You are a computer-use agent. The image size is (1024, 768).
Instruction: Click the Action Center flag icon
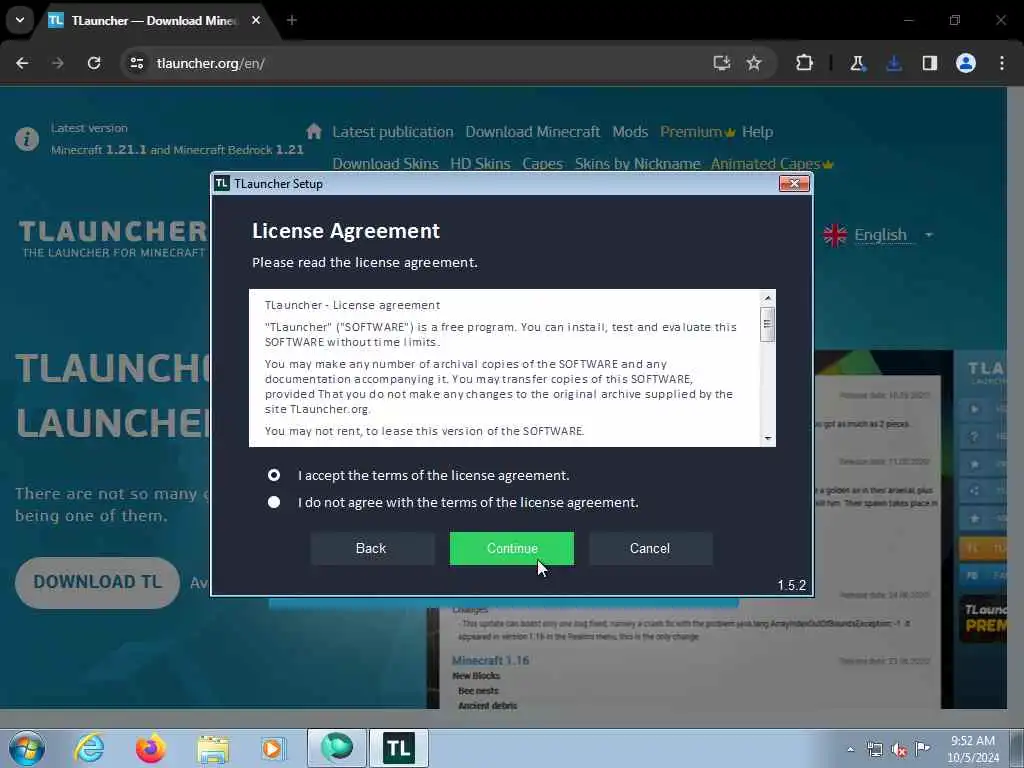coord(922,748)
